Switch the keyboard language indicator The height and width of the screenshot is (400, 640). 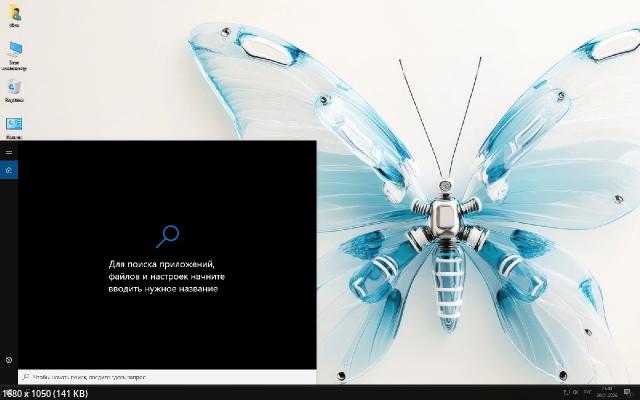[588, 392]
